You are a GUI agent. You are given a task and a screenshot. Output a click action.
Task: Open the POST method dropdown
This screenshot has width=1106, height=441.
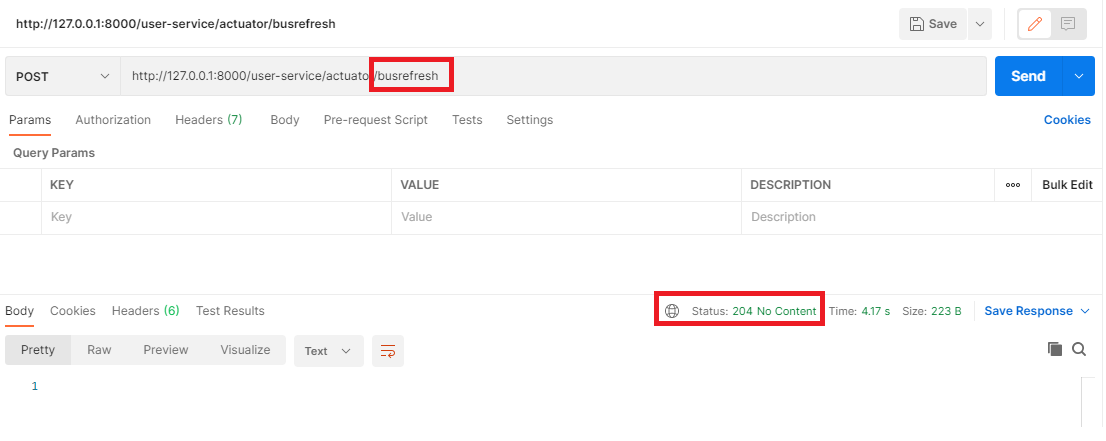[63, 76]
